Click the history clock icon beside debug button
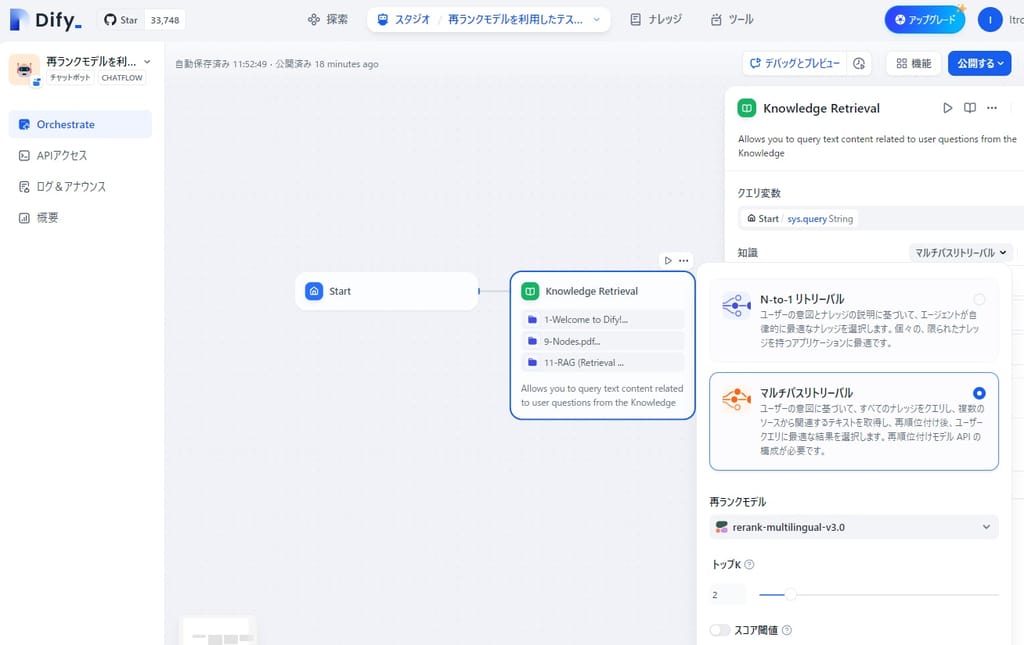The width and height of the screenshot is (1024, 645). [859, 64]
